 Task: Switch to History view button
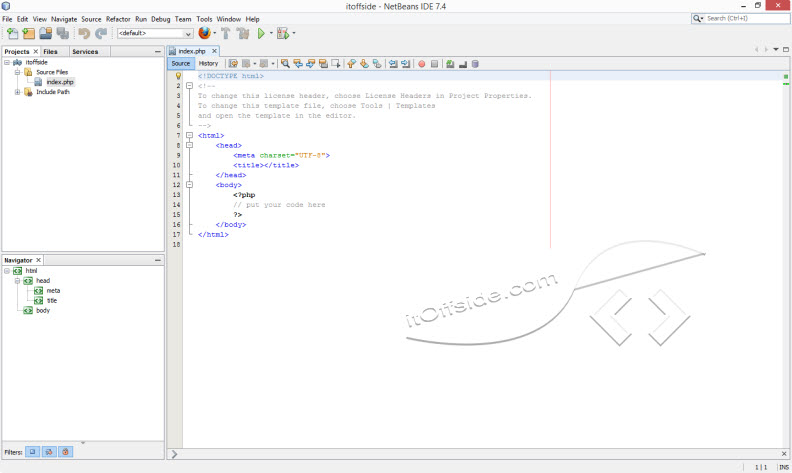(x=208, y=64)
